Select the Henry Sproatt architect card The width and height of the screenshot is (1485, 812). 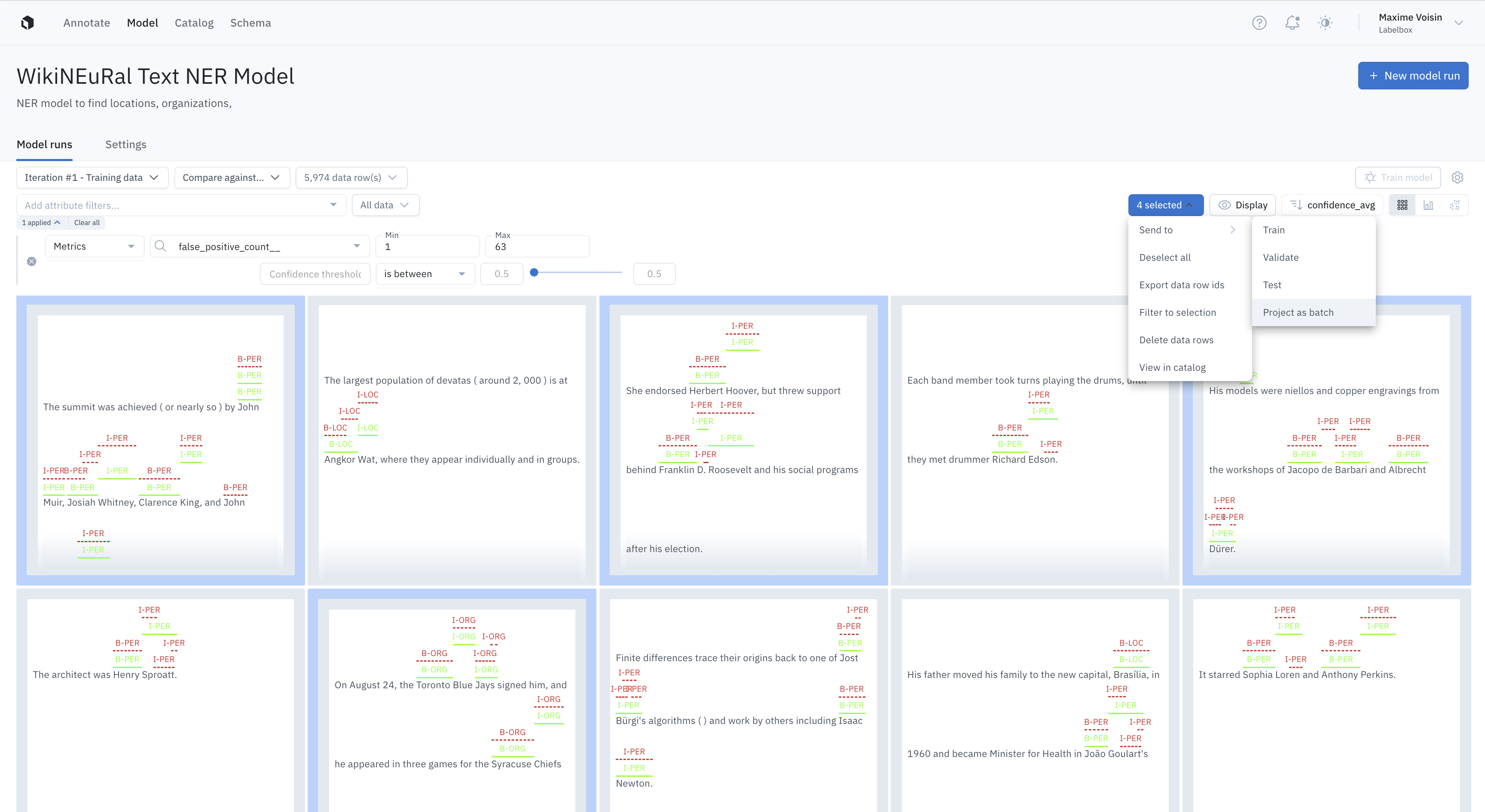pyautogui.click(x=161, y=701)
